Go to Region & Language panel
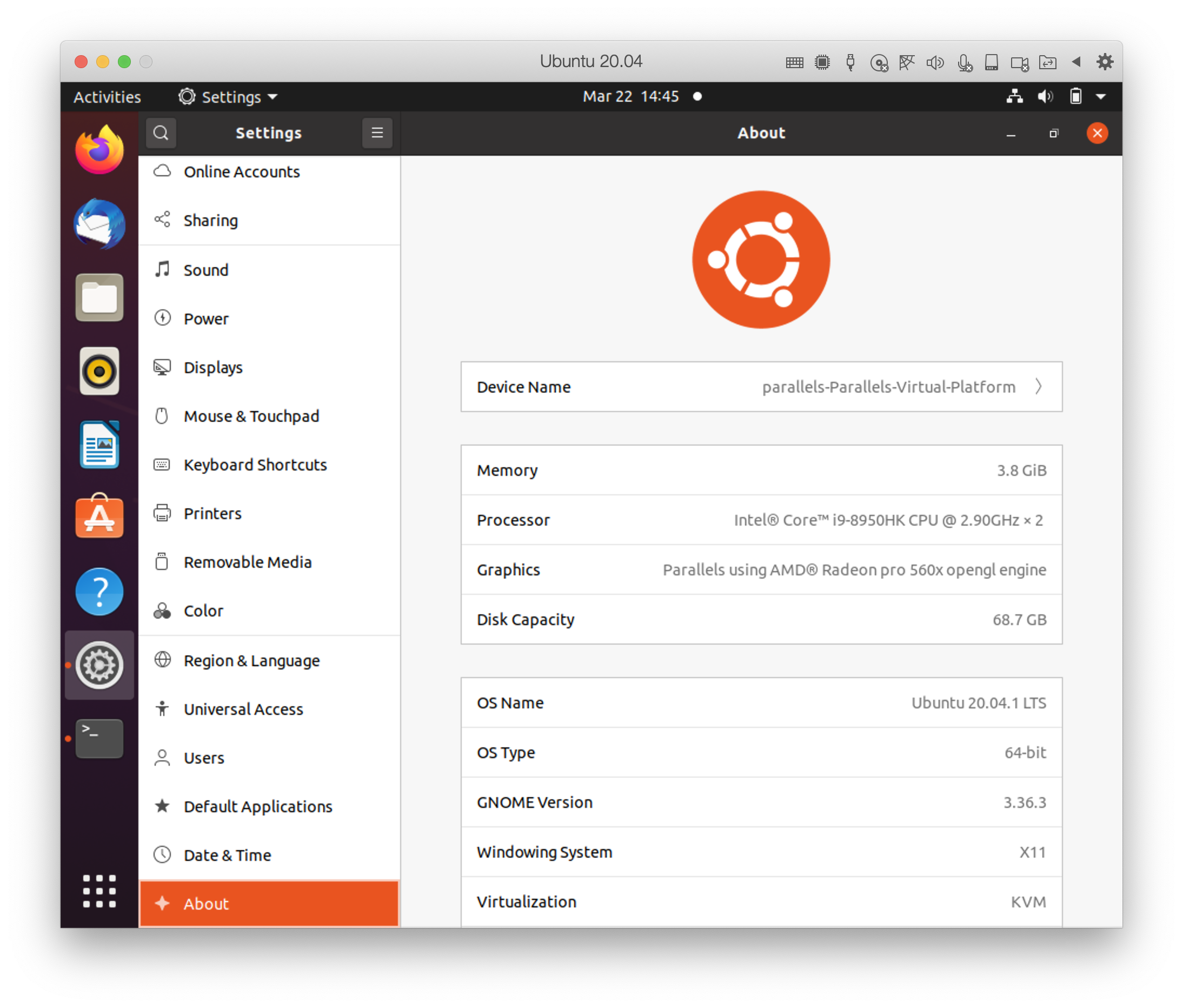 [251, 660]
